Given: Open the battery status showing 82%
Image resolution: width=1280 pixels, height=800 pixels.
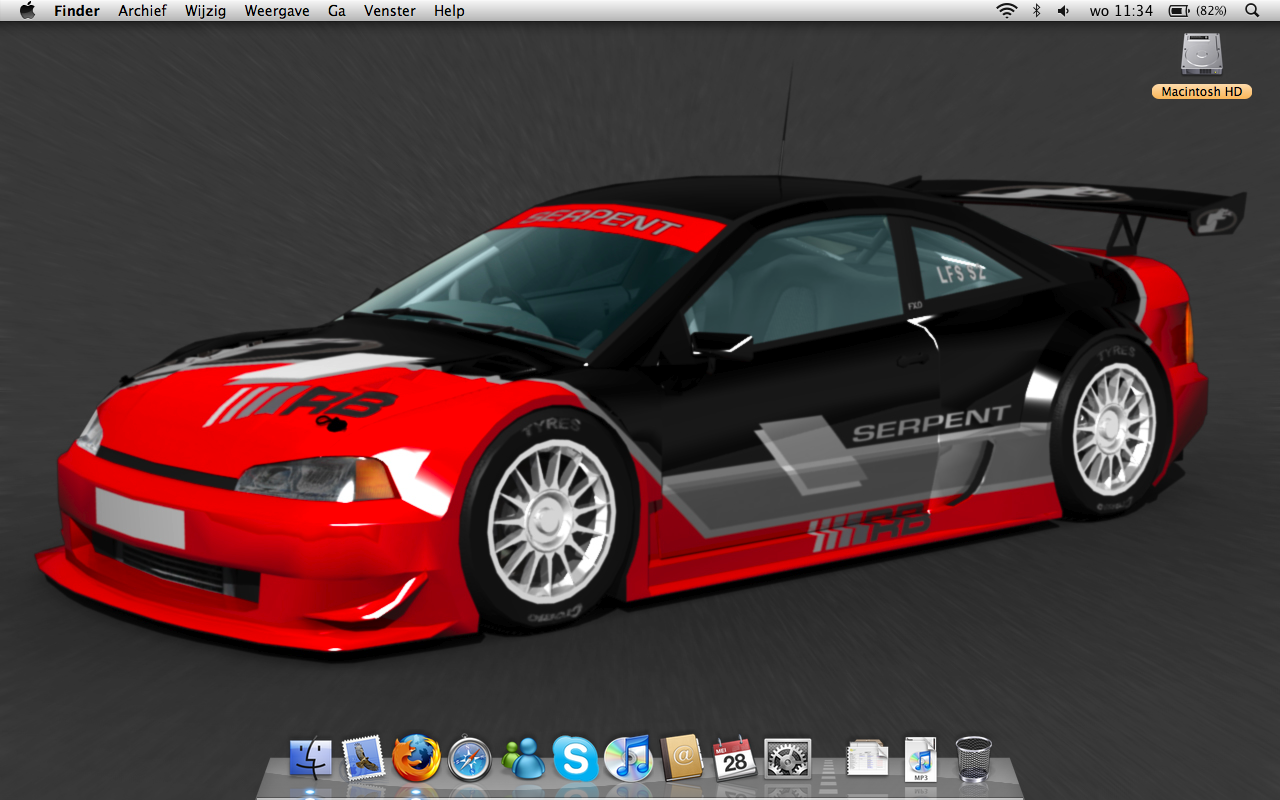Looking at the screenshot, I should 1198,11.
